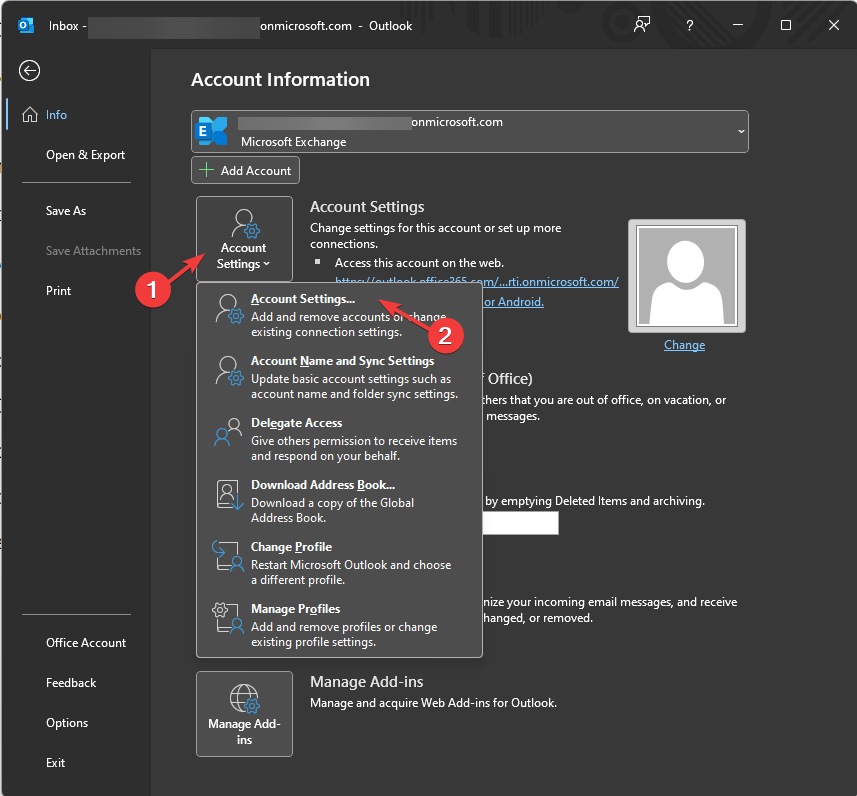Click the back arrow circle icon

[29, 71]
